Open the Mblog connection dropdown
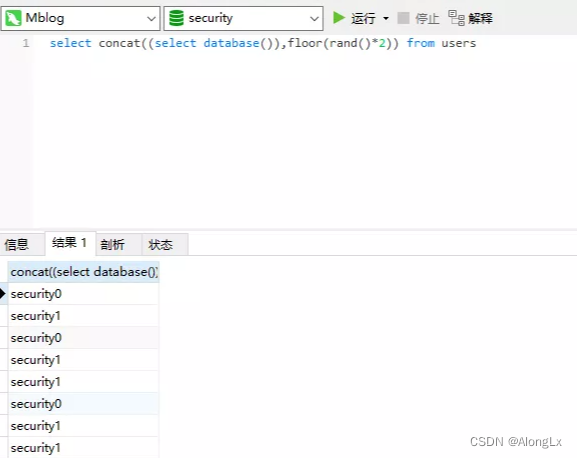577x458 pixels. tap(80, 18)
